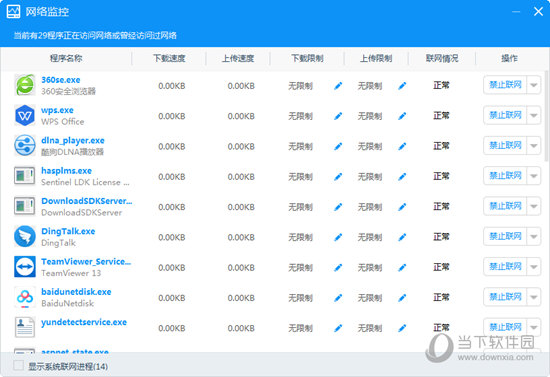550x377 pixels.
Task: Sort by 上传速度 column header
Action: pos(238,58)
